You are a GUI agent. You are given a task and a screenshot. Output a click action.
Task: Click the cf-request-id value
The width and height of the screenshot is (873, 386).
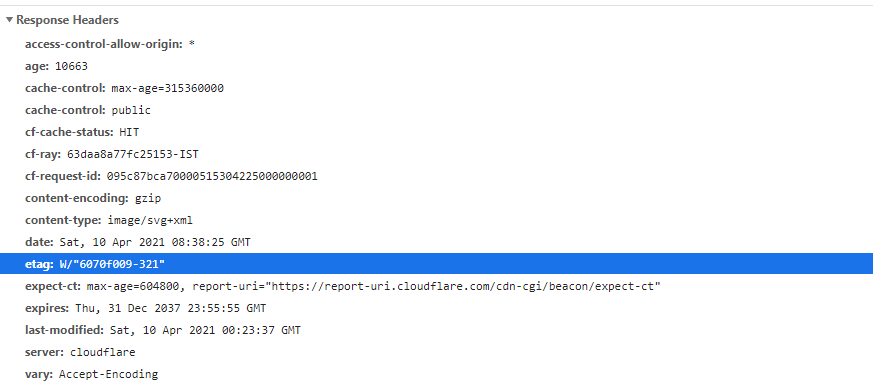click(x=212, y=177)
